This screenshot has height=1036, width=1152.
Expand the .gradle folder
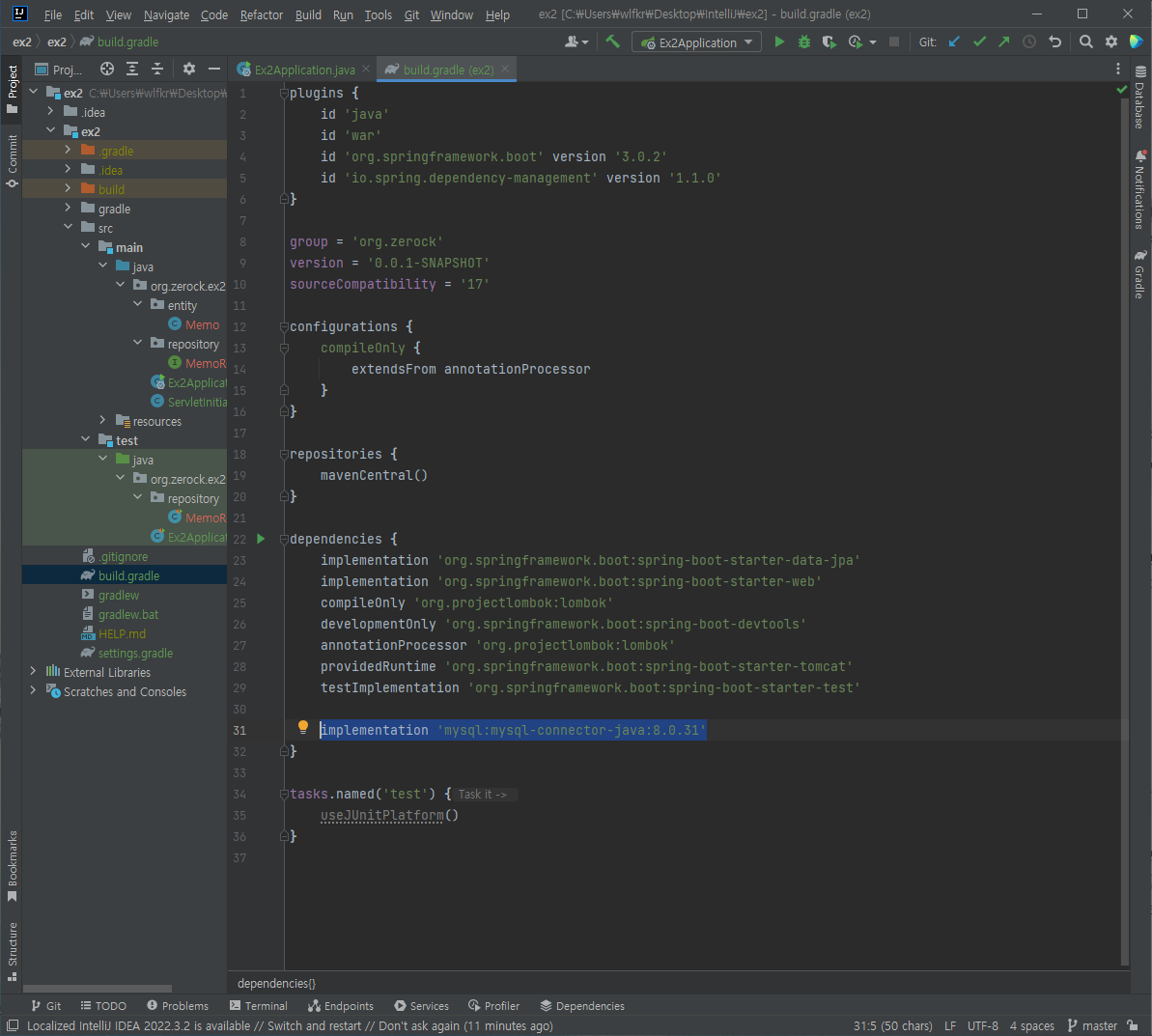click(x=68, y=150)
